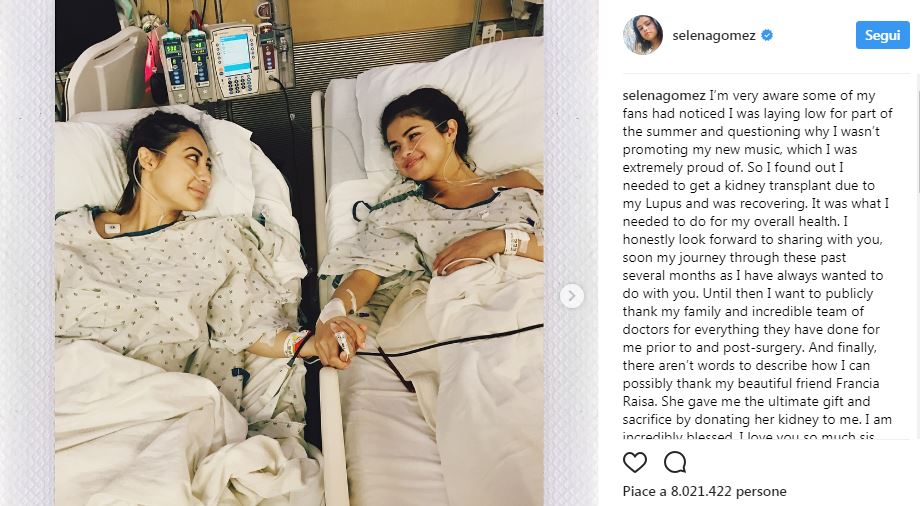
Task: Click the bold selenagomez name starting the caption
Action: pyautogui.click(x=664, y=95)
